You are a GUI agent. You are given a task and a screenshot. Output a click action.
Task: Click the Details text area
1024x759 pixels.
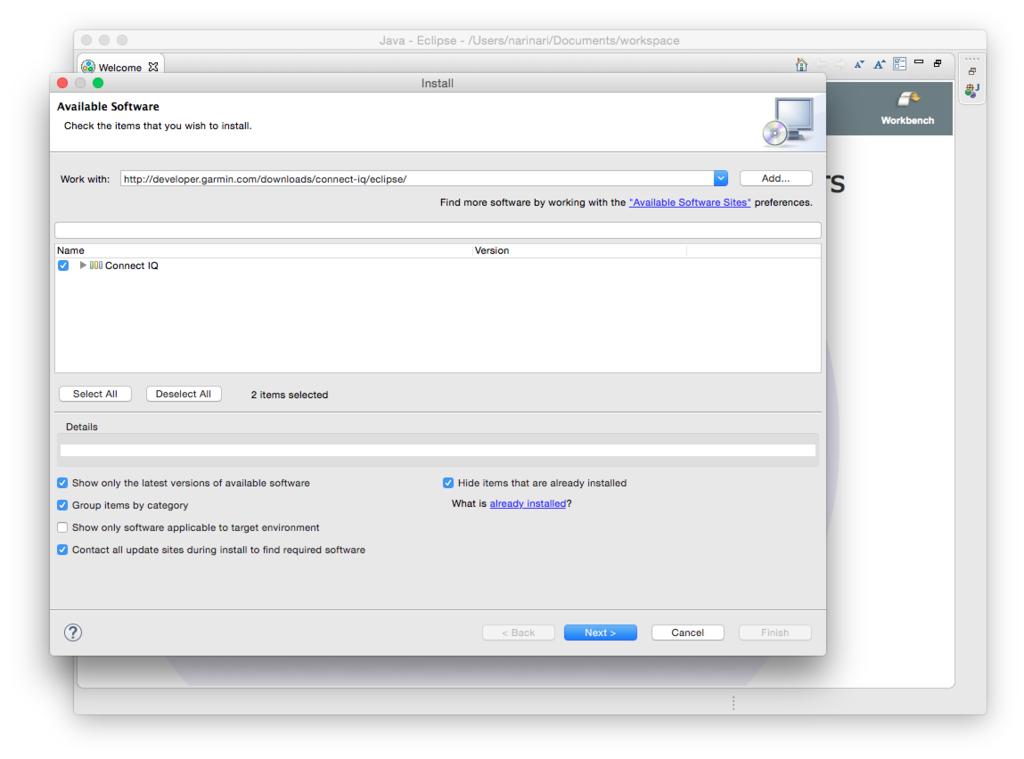pos(438,450)
